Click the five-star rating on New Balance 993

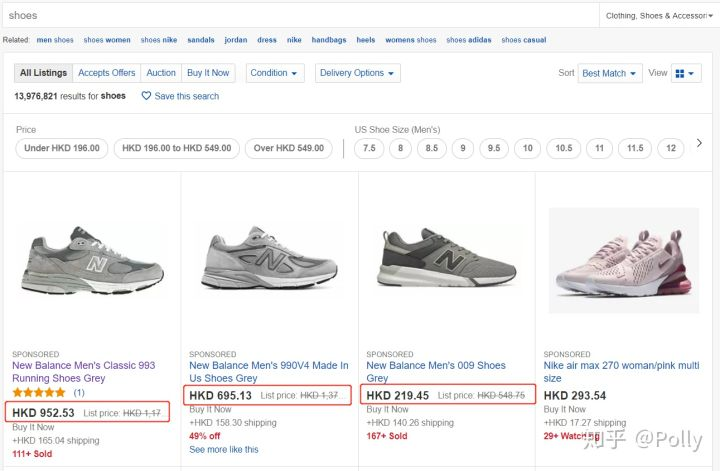[x=39, y=393]
